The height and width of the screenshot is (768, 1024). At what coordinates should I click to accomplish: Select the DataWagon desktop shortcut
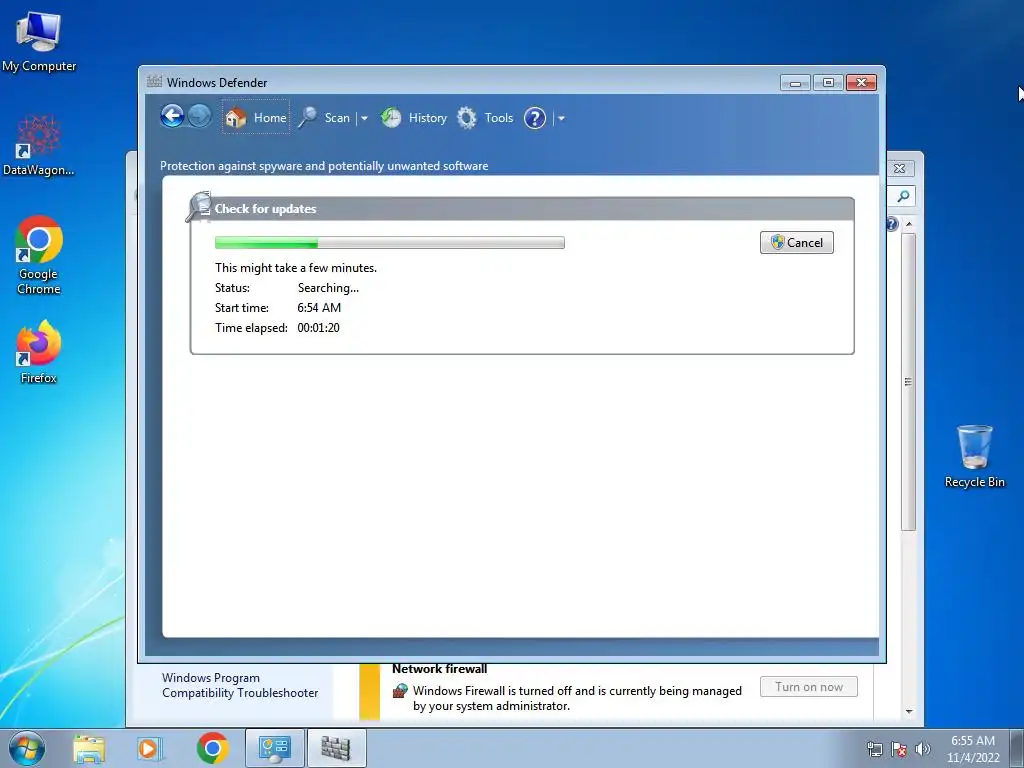39,146
